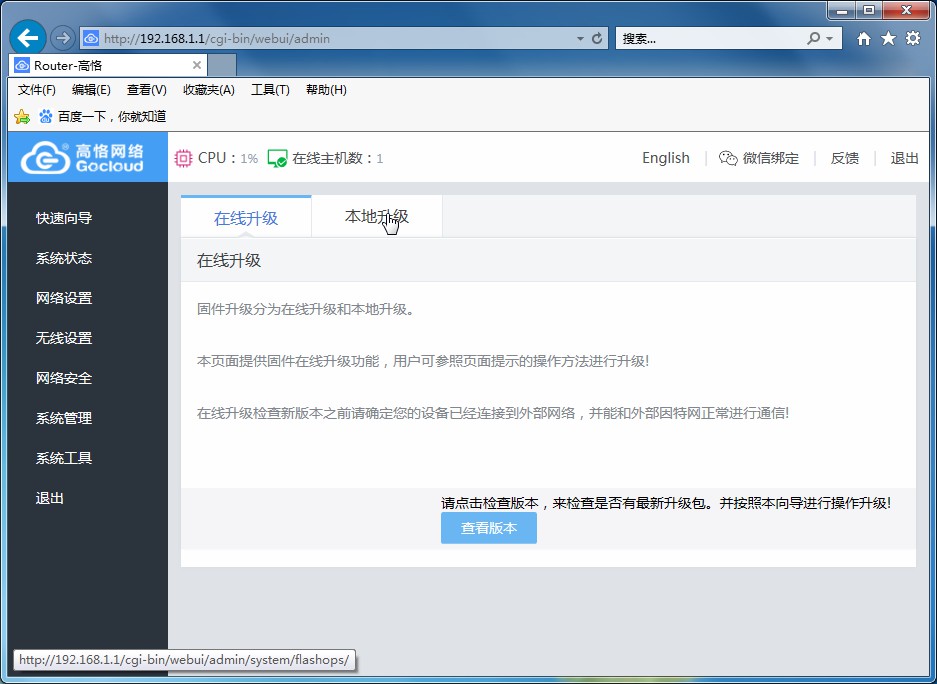Image resolution: width=937 pixels, height=684 pixels.
Task: Expand the address bar history dropdown
Action: [580, 39]
